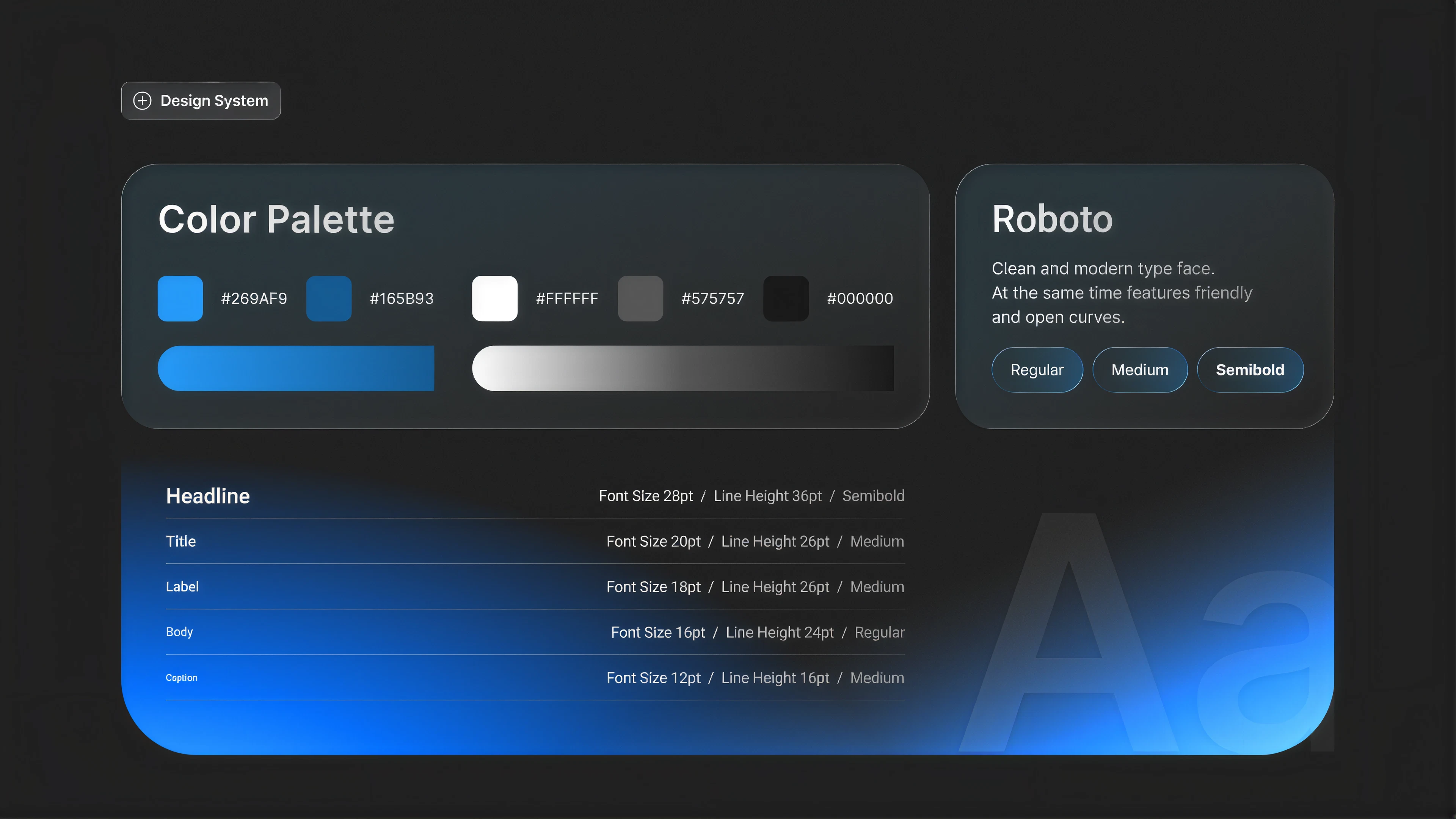Click 'Line Height 26pt' in Label row
Screen dimensions: 1456x819
click(775, 587)
